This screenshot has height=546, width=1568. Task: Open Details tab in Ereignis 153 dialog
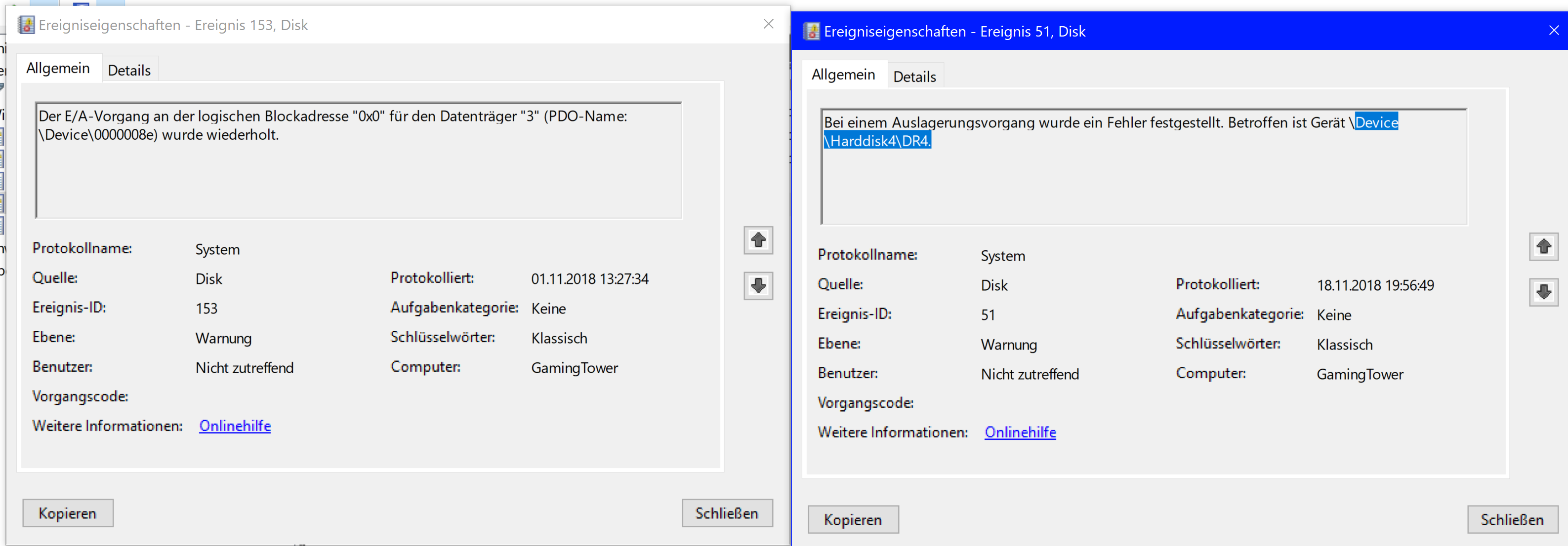[129, 71]
